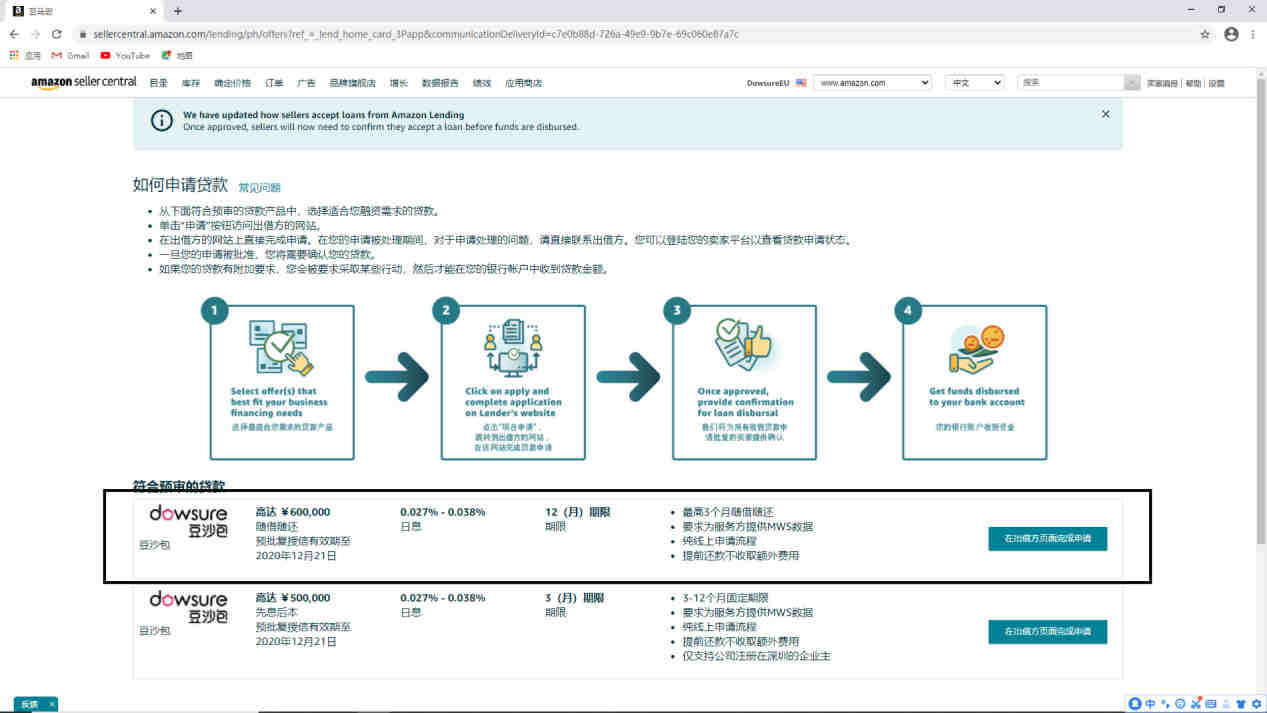The height and width of the screenshot is (713, 1267).
Task: Open a new browser tab with plus icon
Action: pos(178,11)
